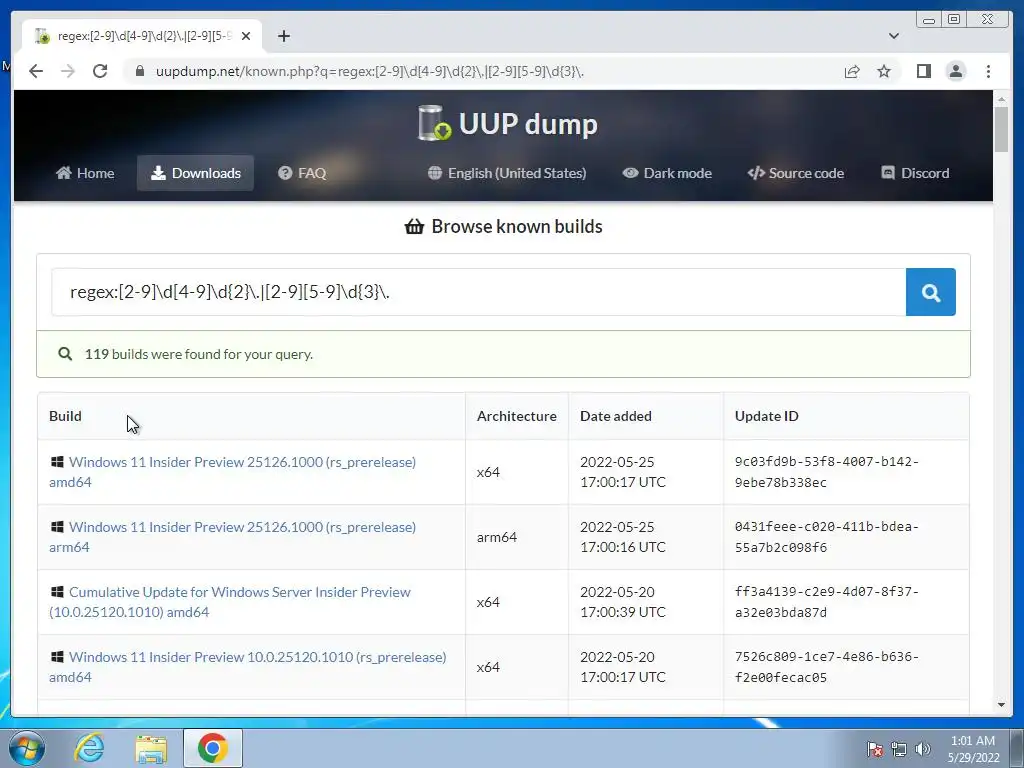Close the regex search tab
Screen dimensions: 1024x768
point(246,36)
